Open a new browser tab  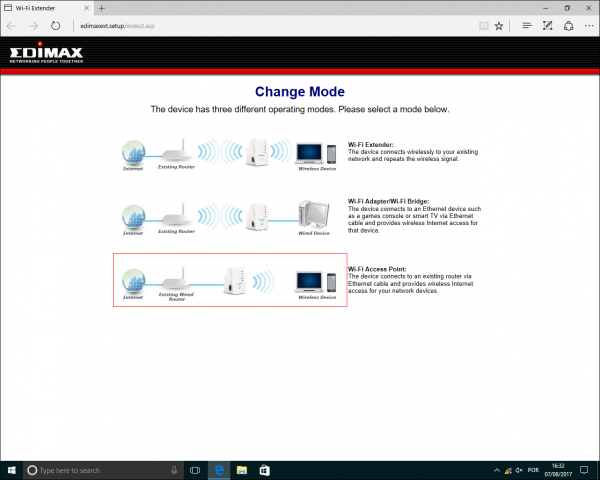tap(101, 8)
